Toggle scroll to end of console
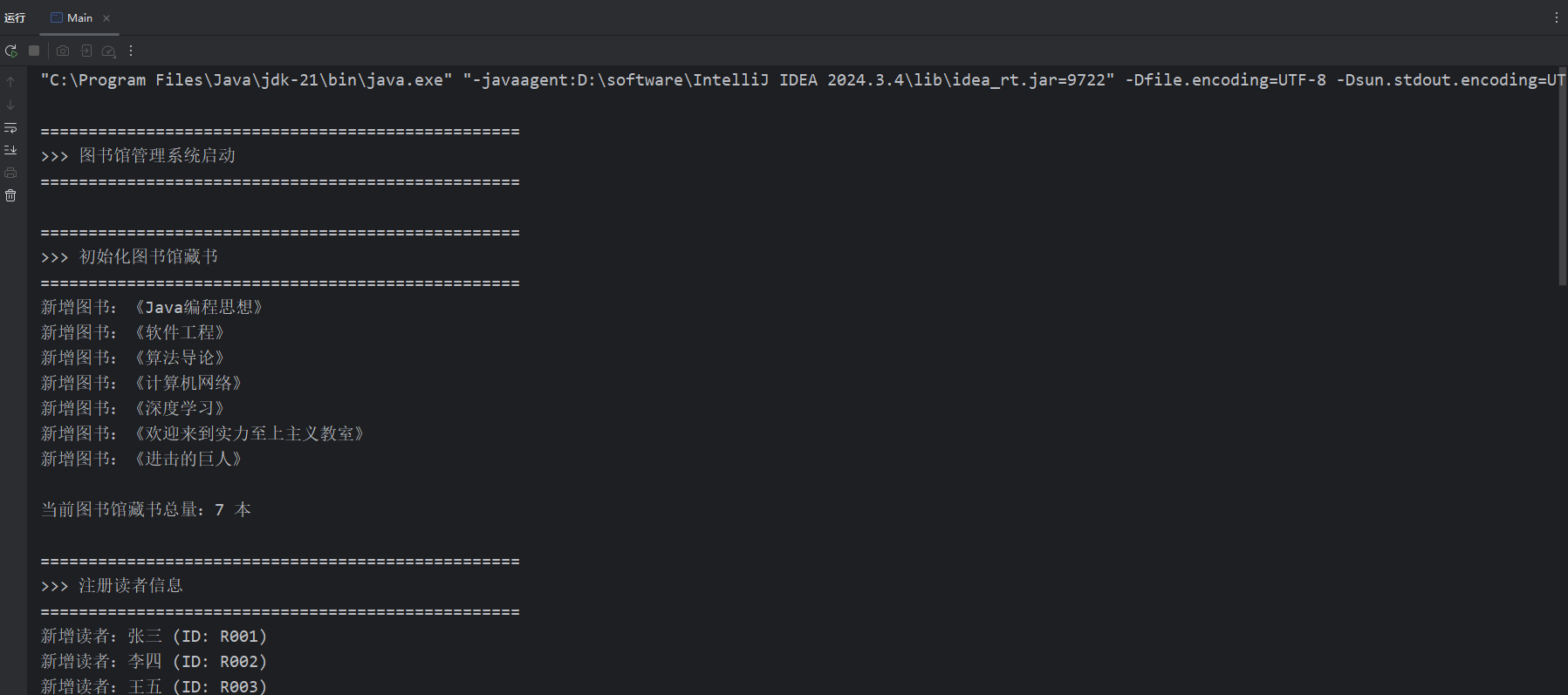This screenshot has width=1568, height=695. pyautogui.click(x=10, y=150)
